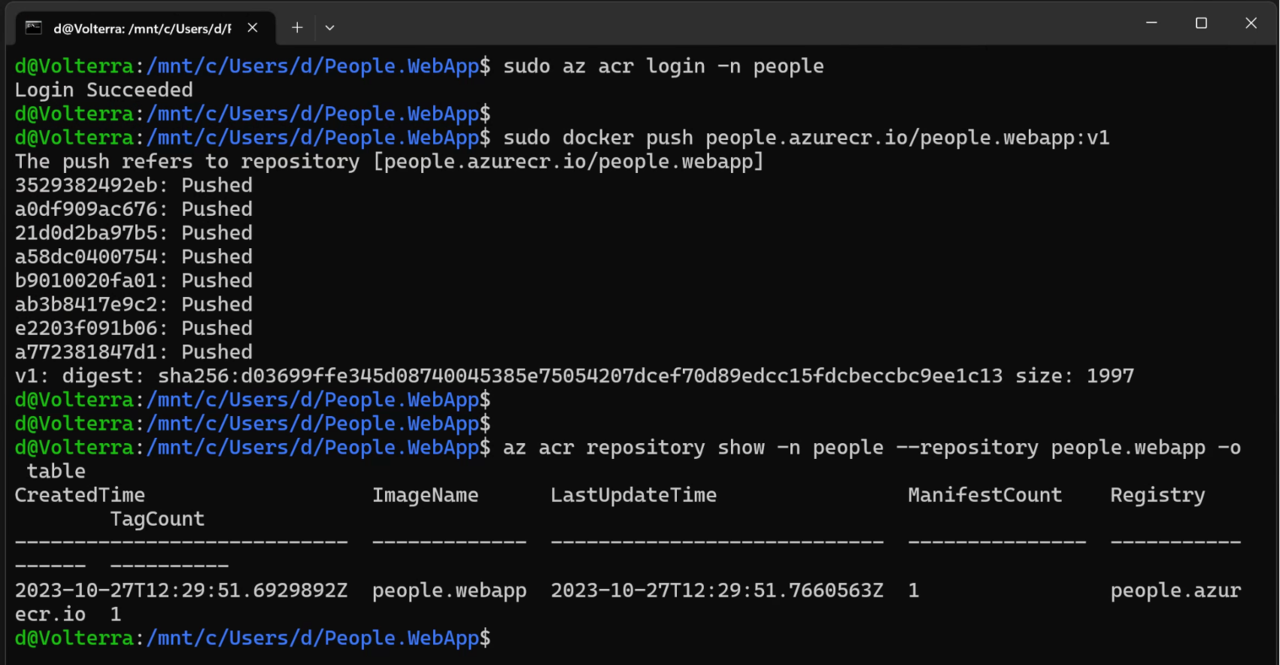Click the terminal icon in the active tab
The height and width of the screenshot is (665, 1280).
[x=35, y=28]
